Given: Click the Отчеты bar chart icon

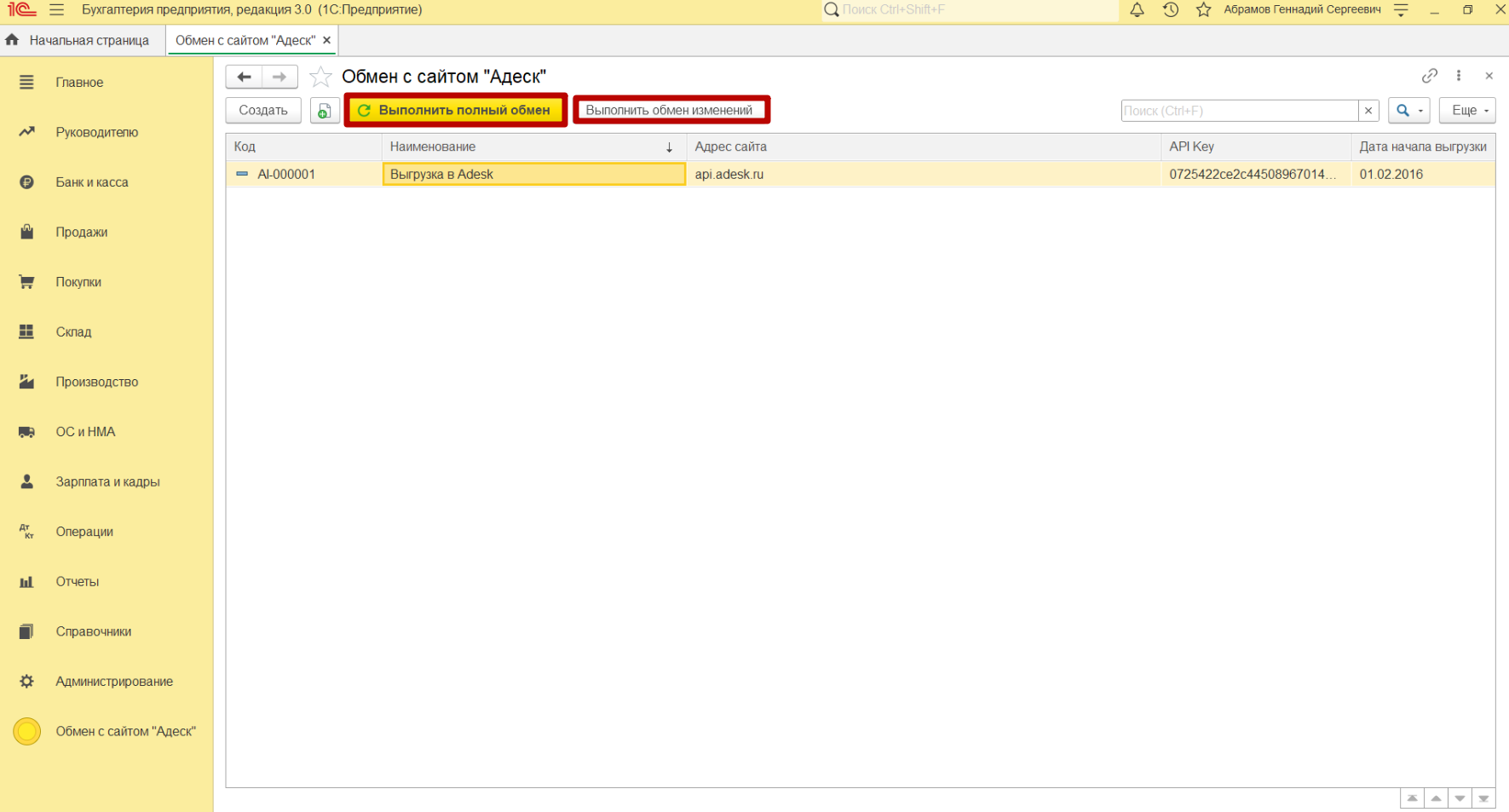Looking at the screenshot, I should [27, 582].
